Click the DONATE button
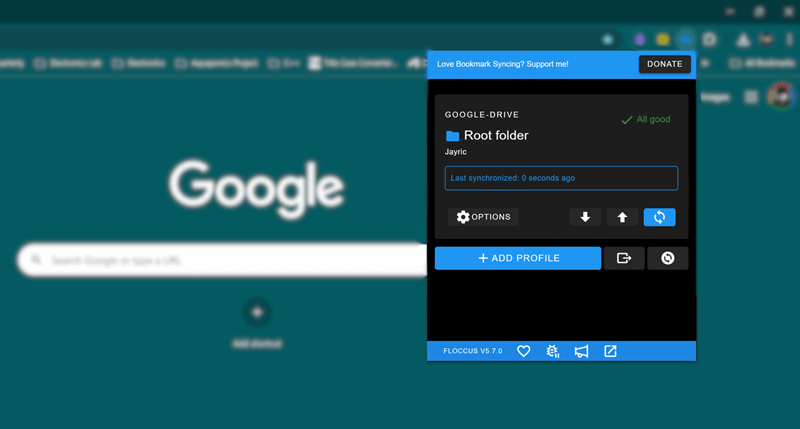 point(664,64)
